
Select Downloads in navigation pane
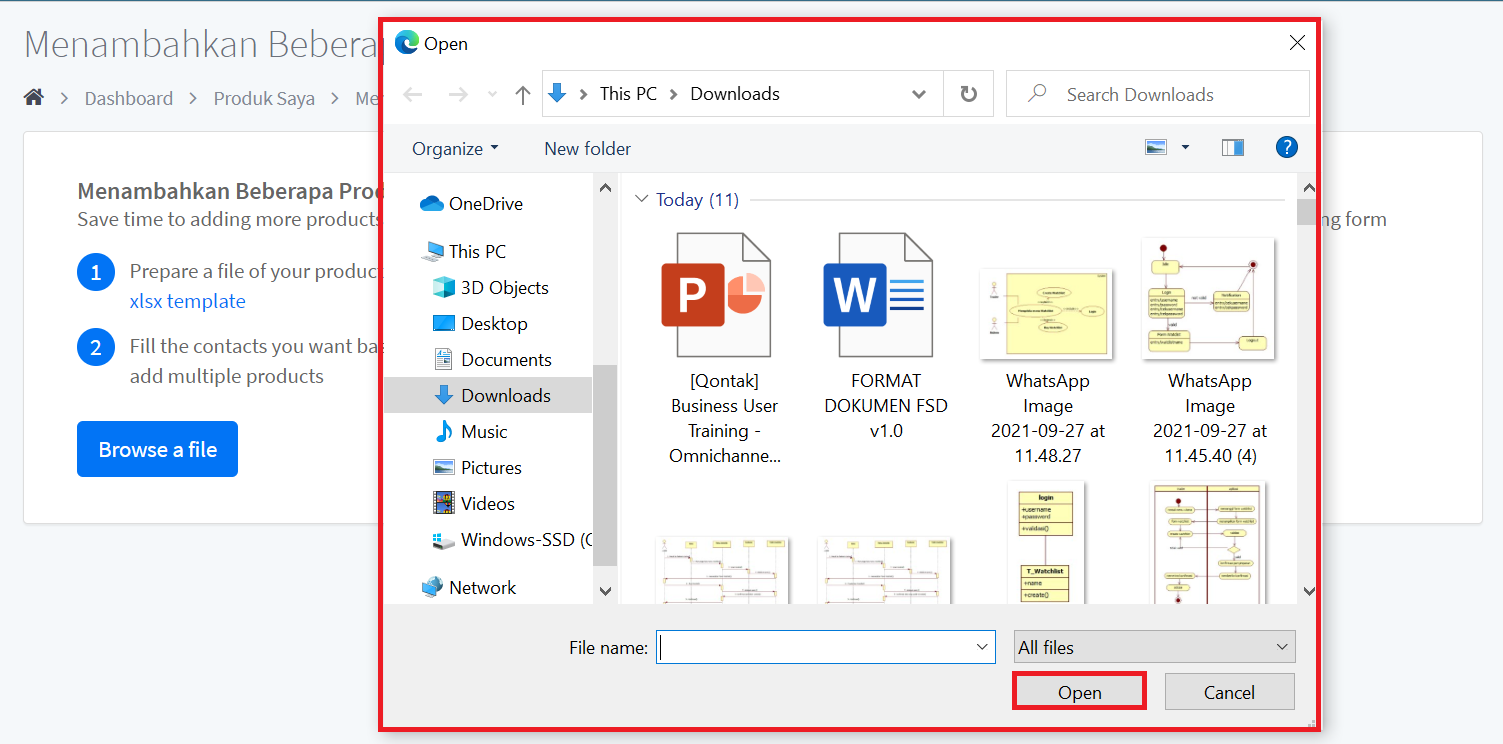tap(488, 396)
